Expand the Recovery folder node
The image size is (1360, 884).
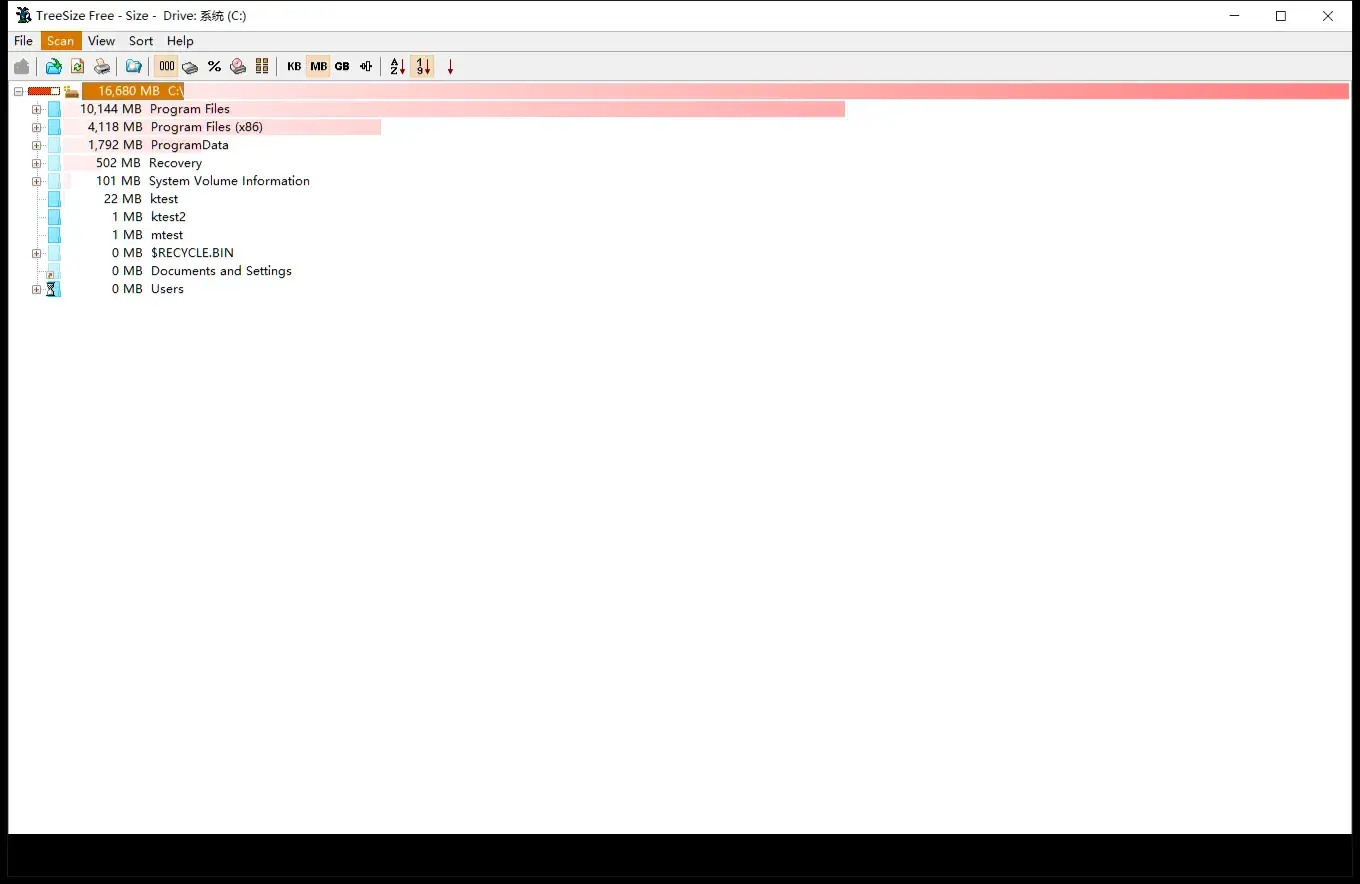coord(36,163)
